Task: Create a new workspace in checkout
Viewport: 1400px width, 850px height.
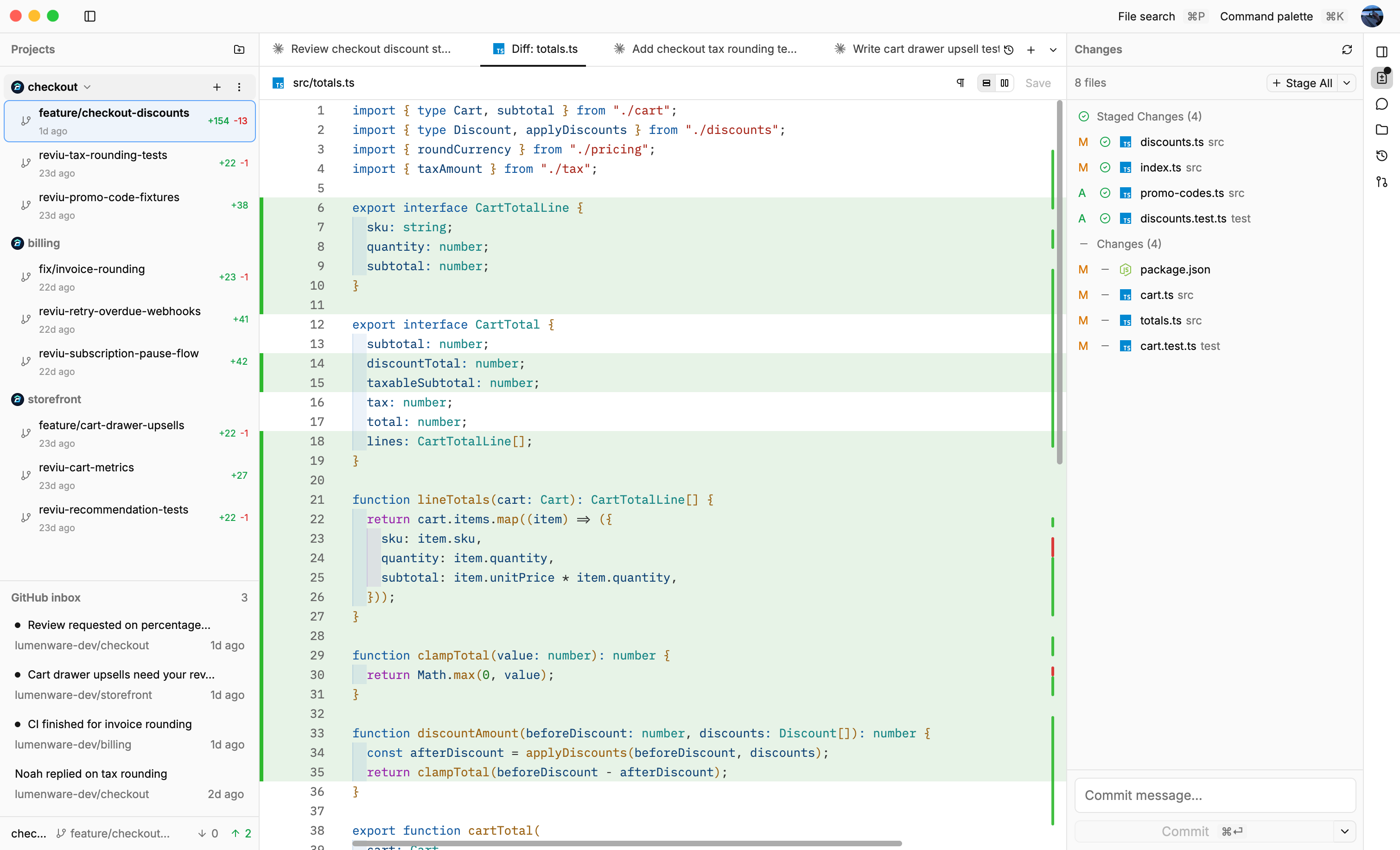Action: coord(216,87)
